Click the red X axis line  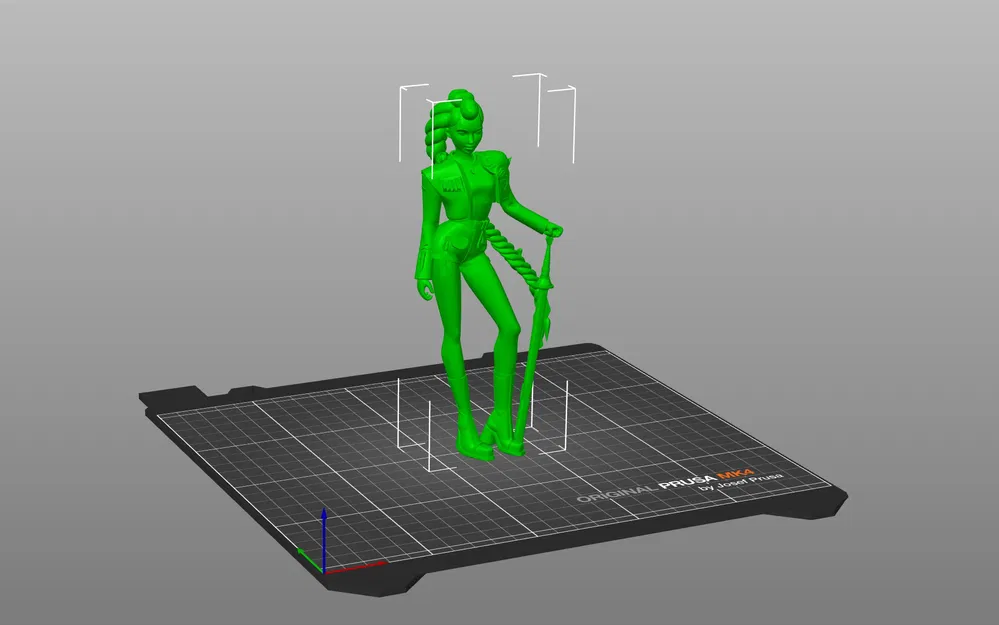coord(356,566)
